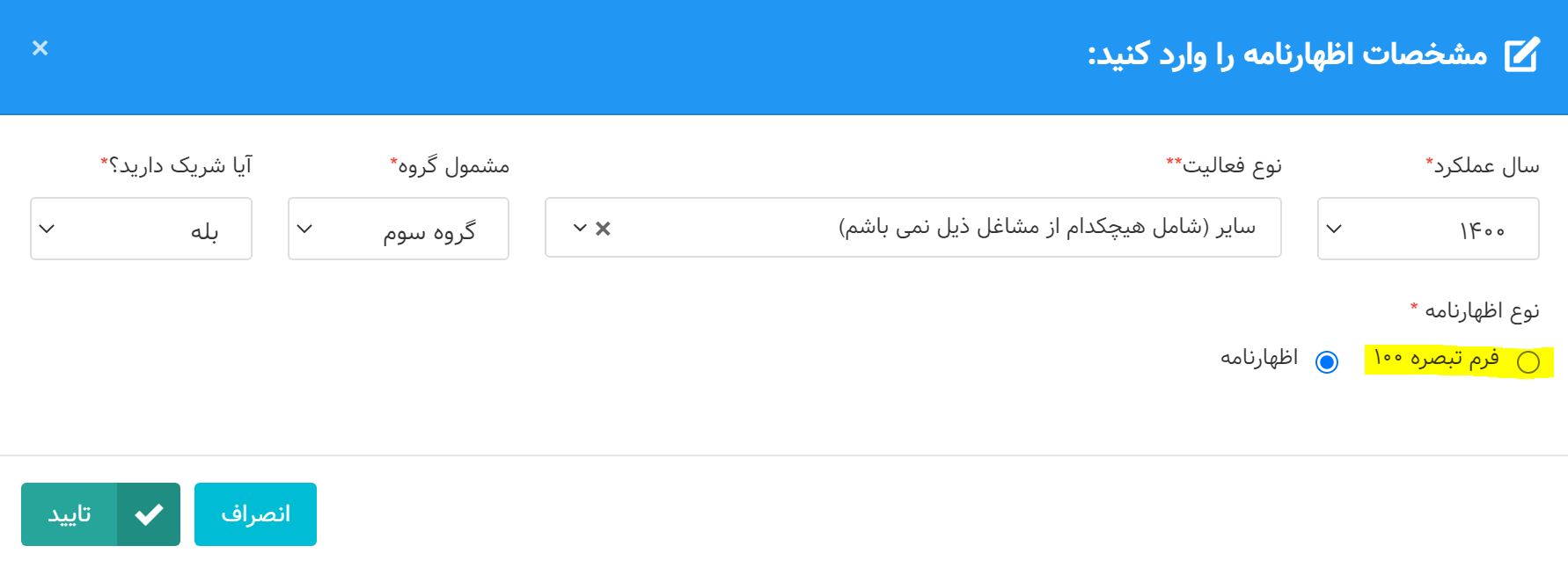Open the dropdown showing گروه سوم
The image size is (1568, 568).
coord(399,229)
